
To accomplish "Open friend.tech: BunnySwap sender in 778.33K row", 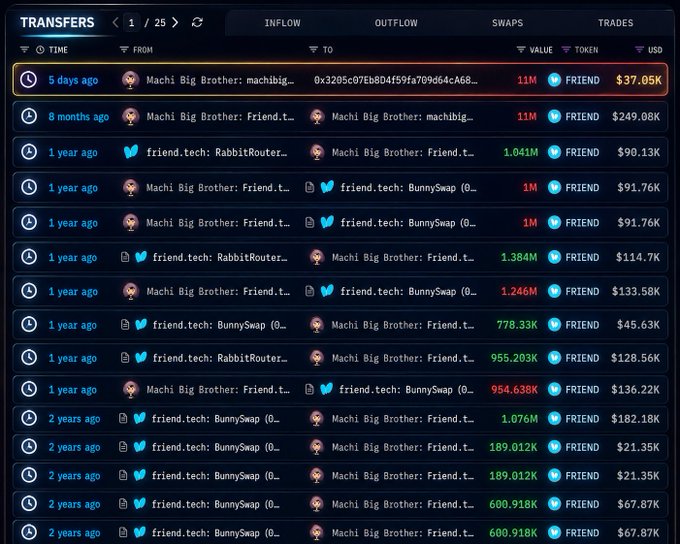I will point(219,325).
